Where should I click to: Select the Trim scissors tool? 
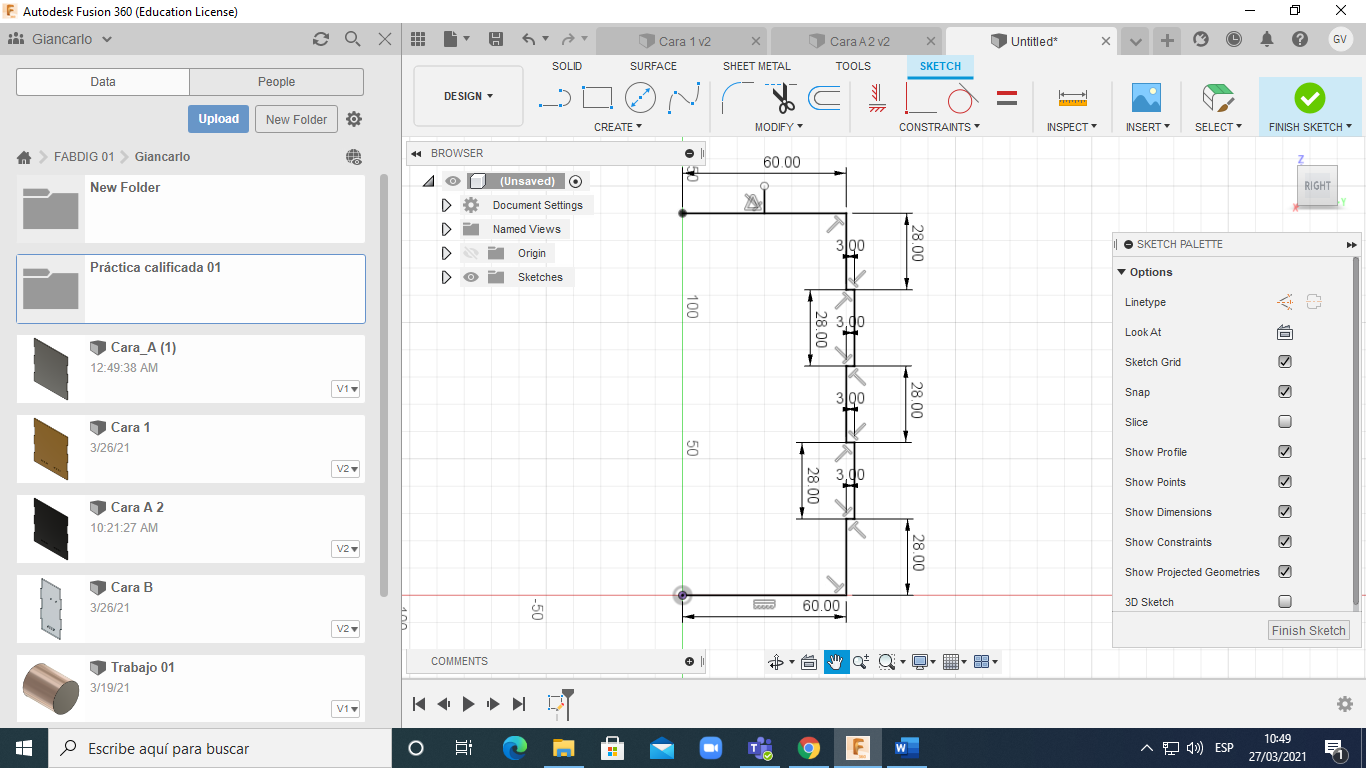click(x=782, y=98)
